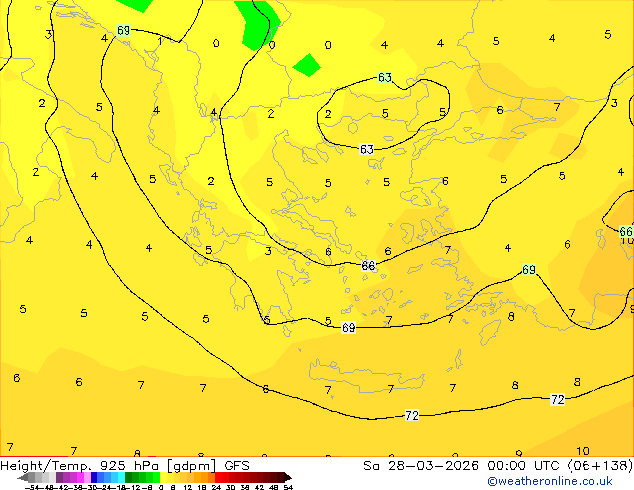Viewport: 634px width, 490px height.
Task: Click the dark arrow tip at legend value 54
Action: (288, 477)
